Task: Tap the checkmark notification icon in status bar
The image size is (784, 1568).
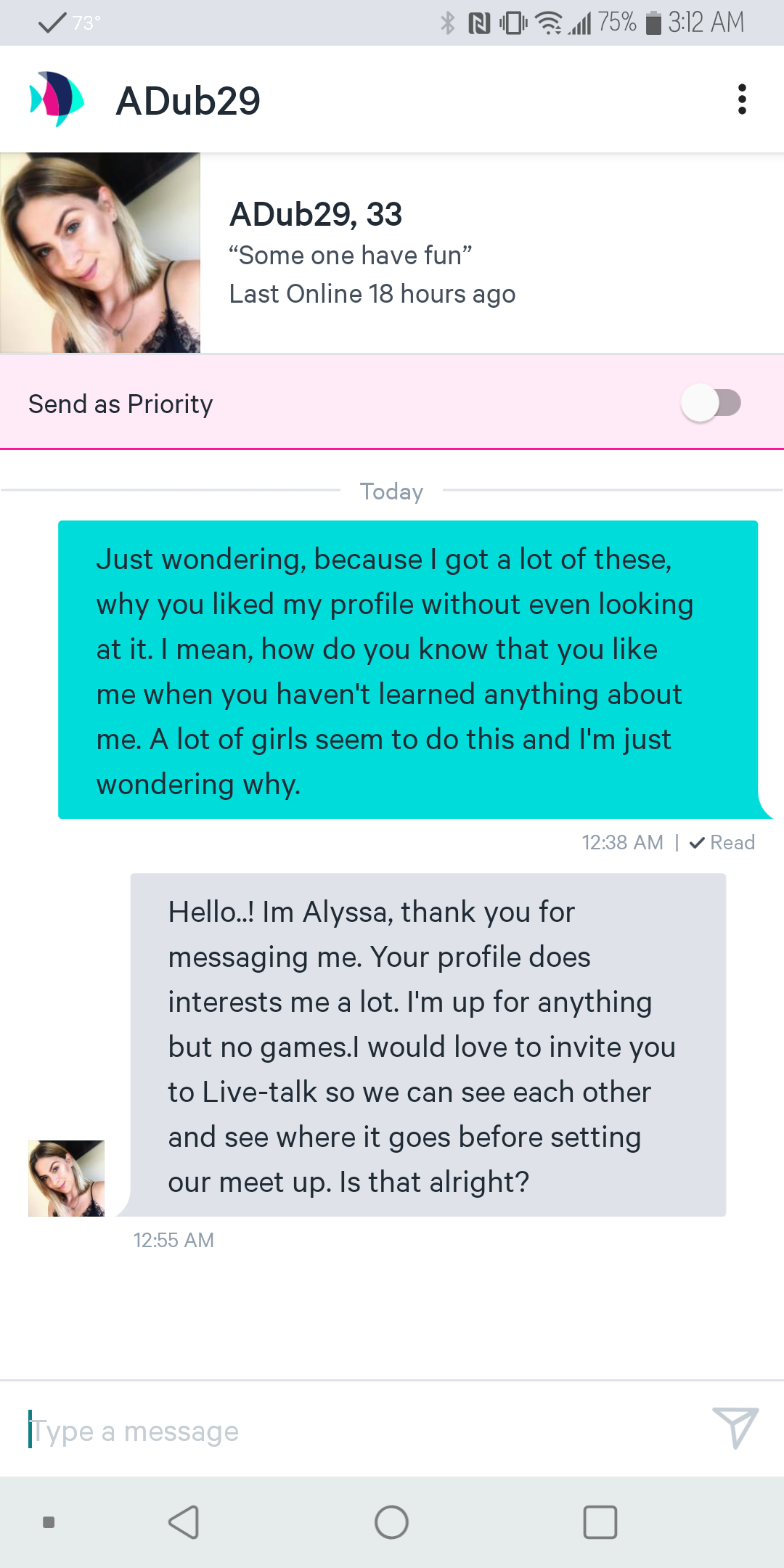Action: [52, 23]
